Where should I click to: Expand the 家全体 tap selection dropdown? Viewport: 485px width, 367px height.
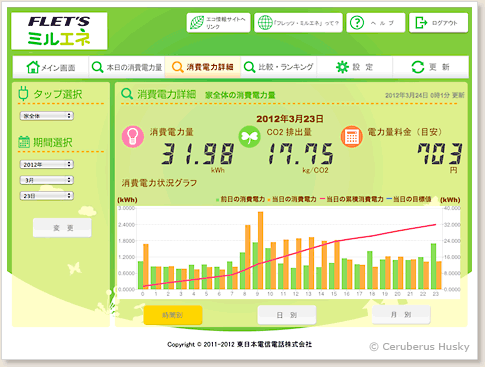(x=47, y=116)
